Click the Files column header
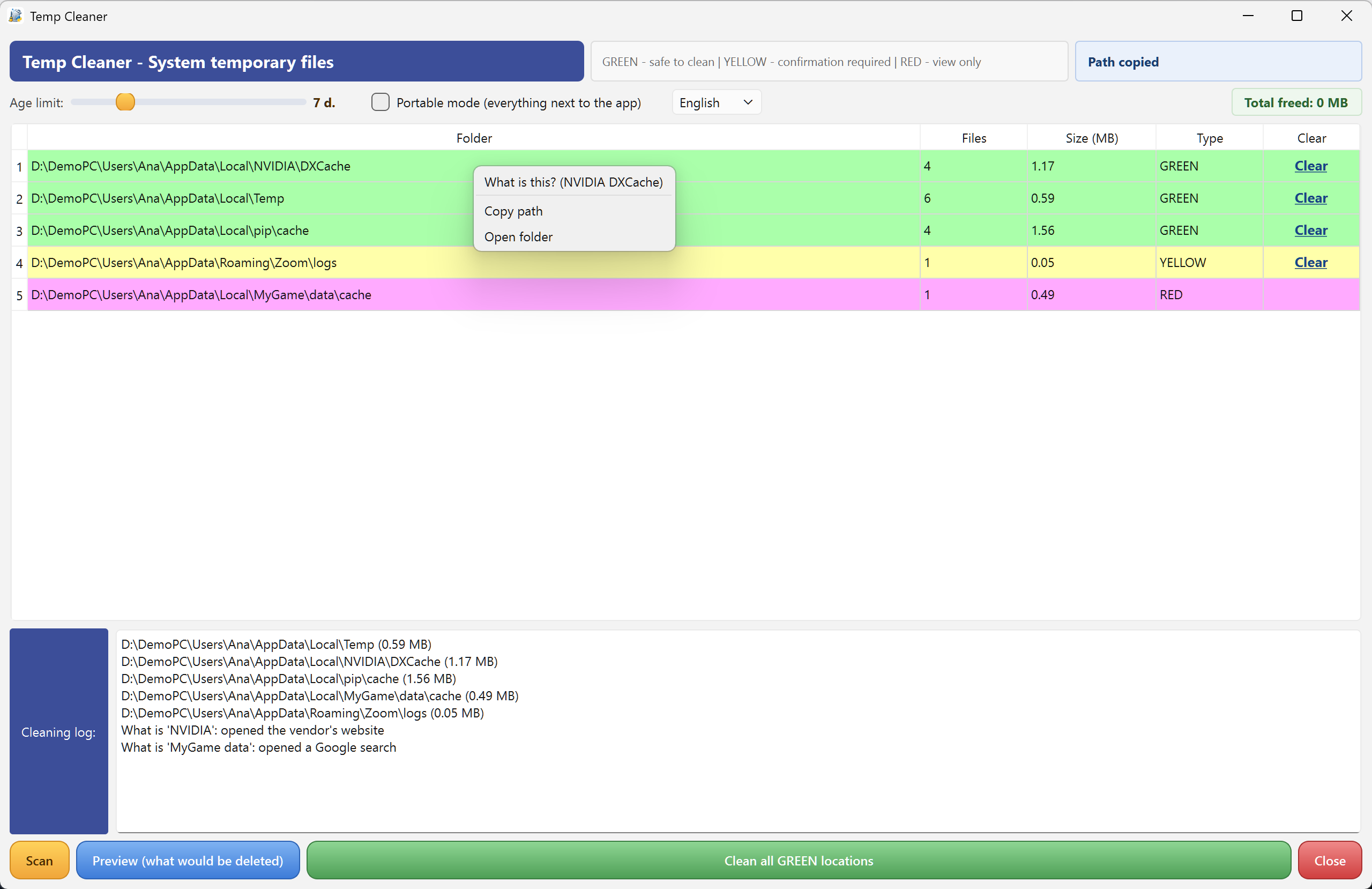The image size is (1372, 889). (974, 138)
